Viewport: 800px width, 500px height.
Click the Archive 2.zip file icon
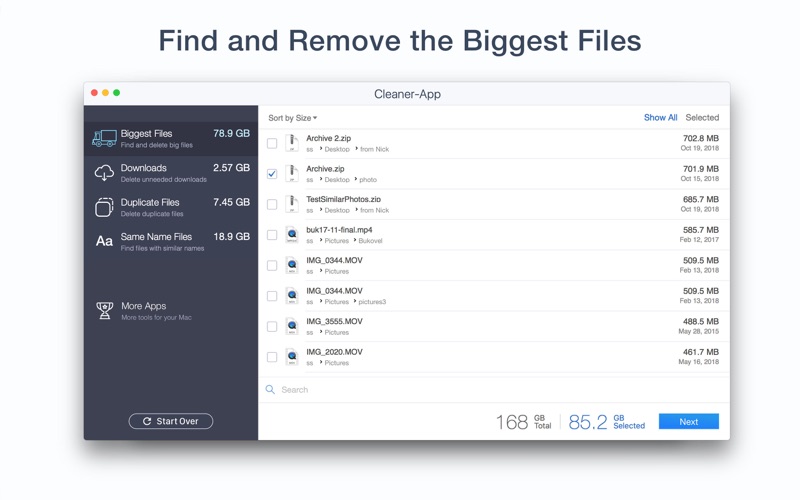292,143
